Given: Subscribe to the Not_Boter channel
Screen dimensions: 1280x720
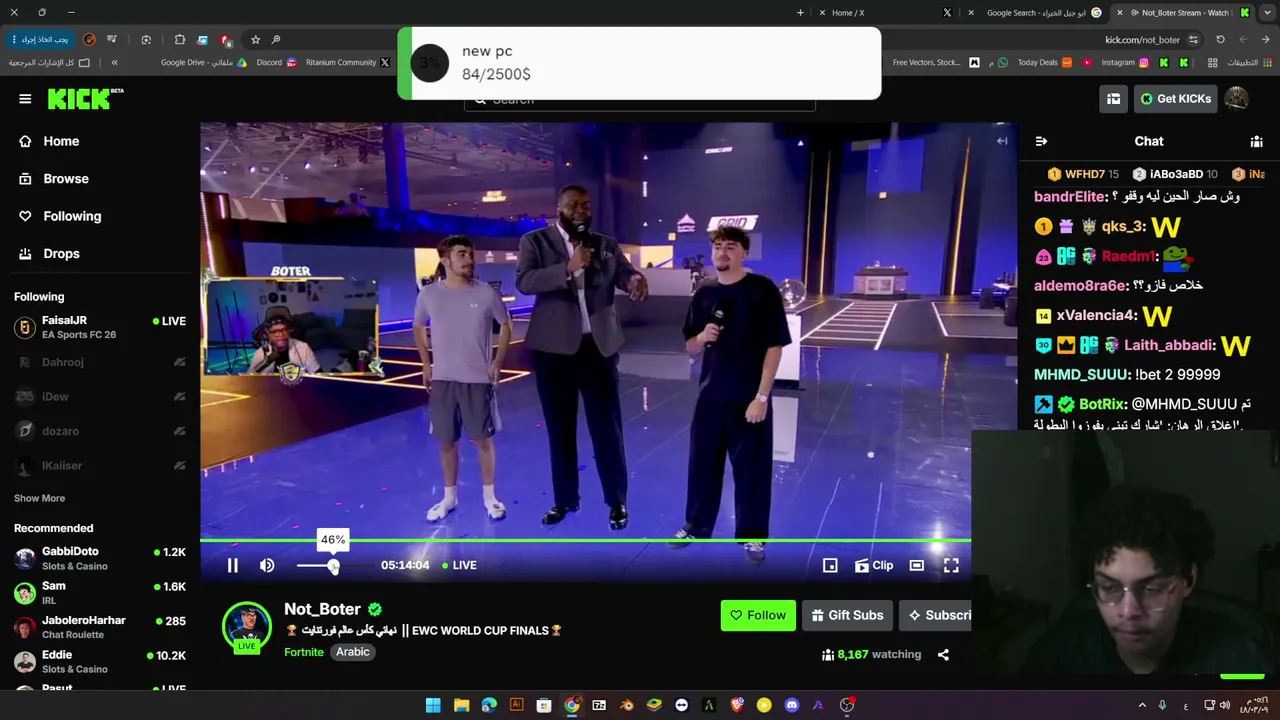Looking at the screenshot, I should click(x=936, y=615).
